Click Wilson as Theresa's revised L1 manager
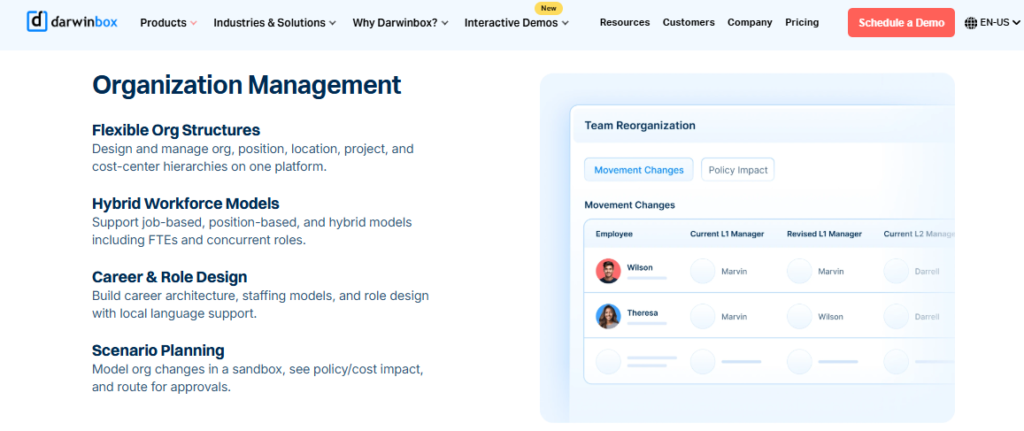Image resolution: width=1024 pixels, height=431 pixels. (831, 317)
